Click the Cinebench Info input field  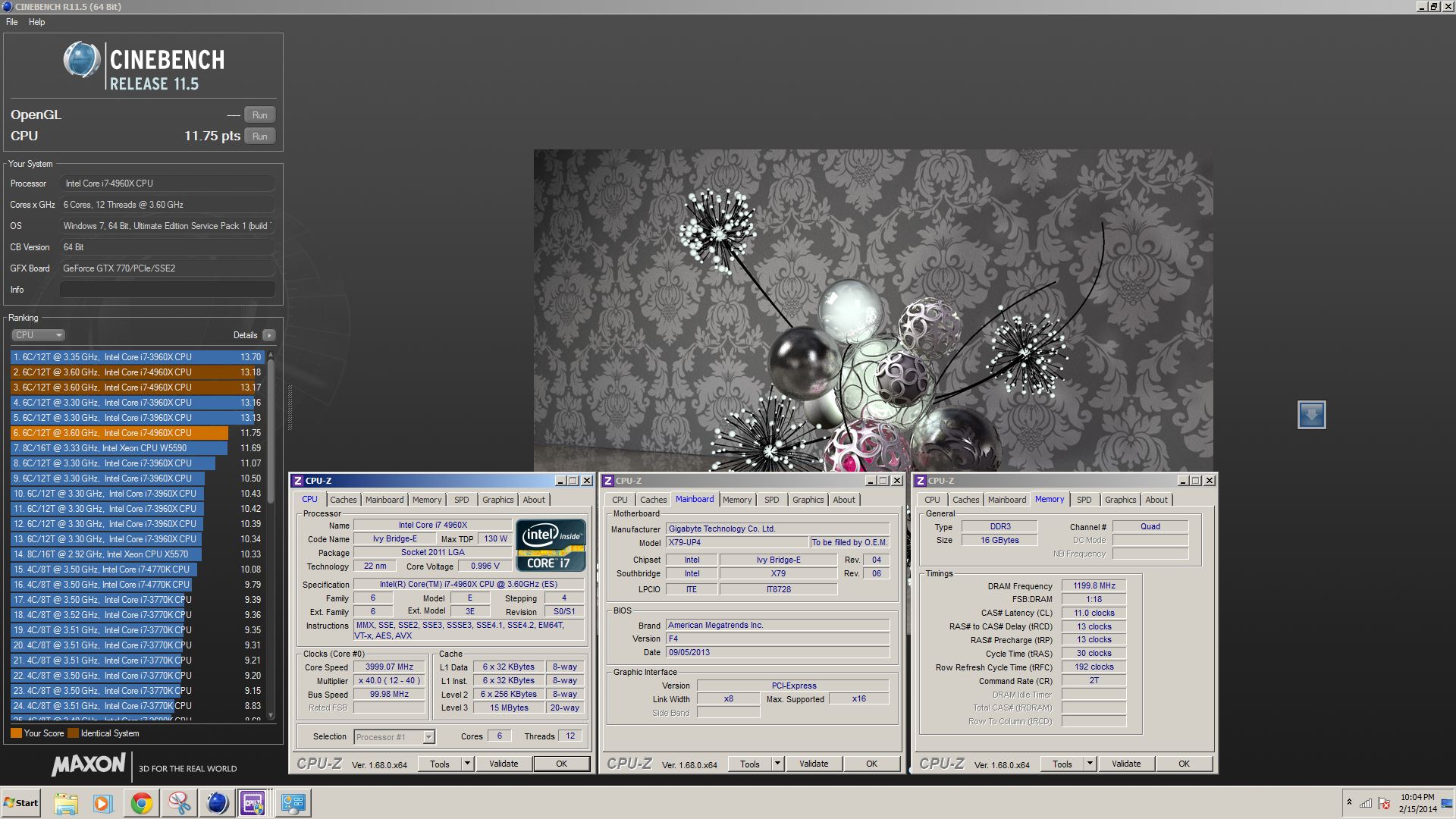click(167, 290)
